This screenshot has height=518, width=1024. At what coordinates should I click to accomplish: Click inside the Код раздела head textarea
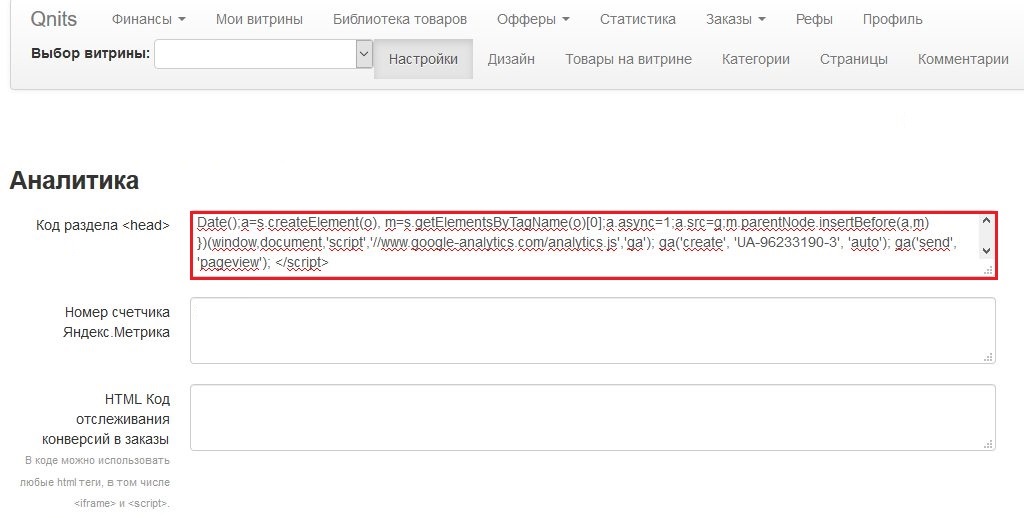pyautogui.click(x=593, y=245)
